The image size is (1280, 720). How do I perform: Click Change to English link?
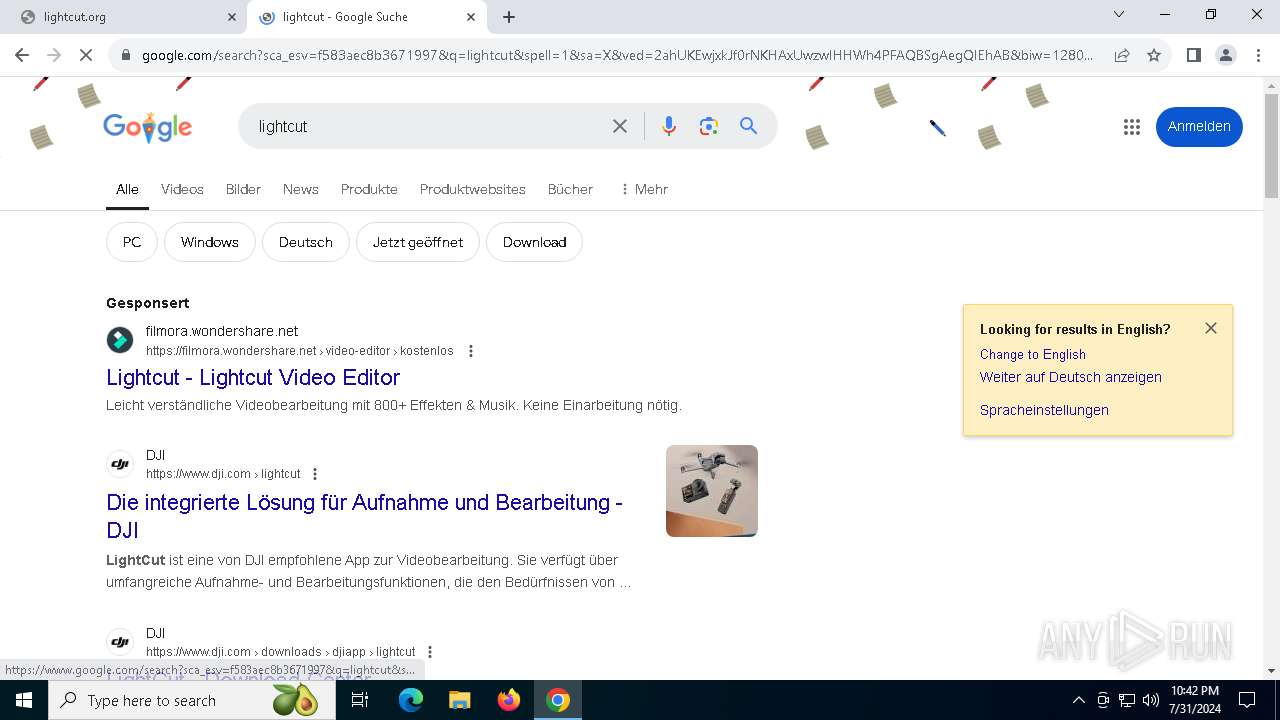1033,354
